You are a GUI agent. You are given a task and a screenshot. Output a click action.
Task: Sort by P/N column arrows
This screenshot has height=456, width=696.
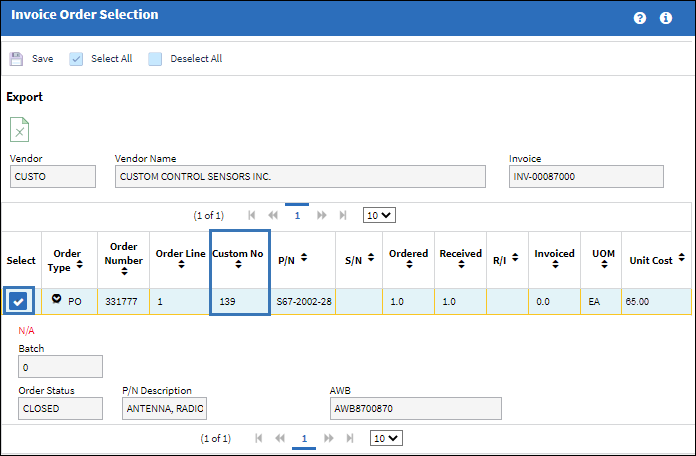304,257
